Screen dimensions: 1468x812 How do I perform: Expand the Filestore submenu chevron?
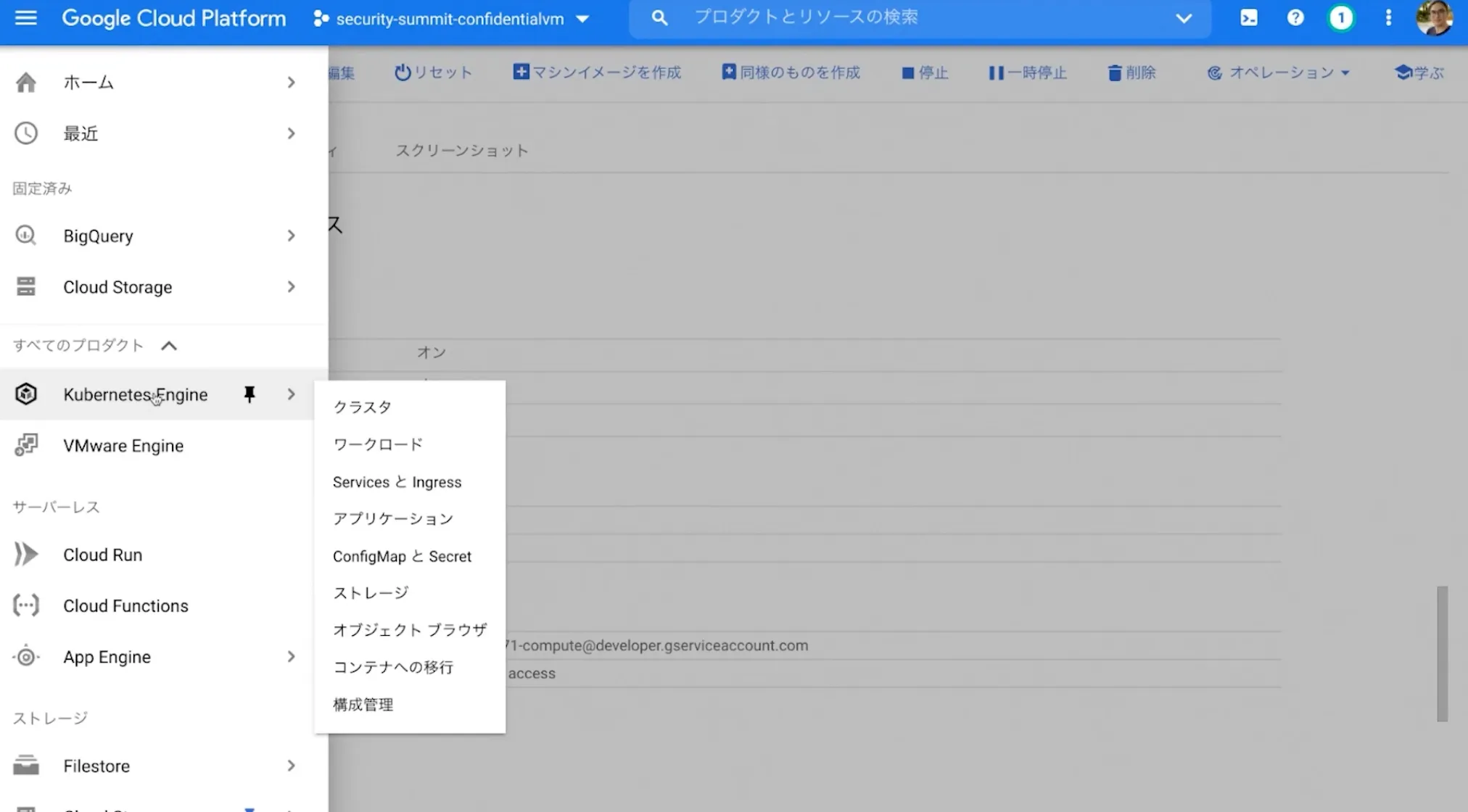[291, 766]
